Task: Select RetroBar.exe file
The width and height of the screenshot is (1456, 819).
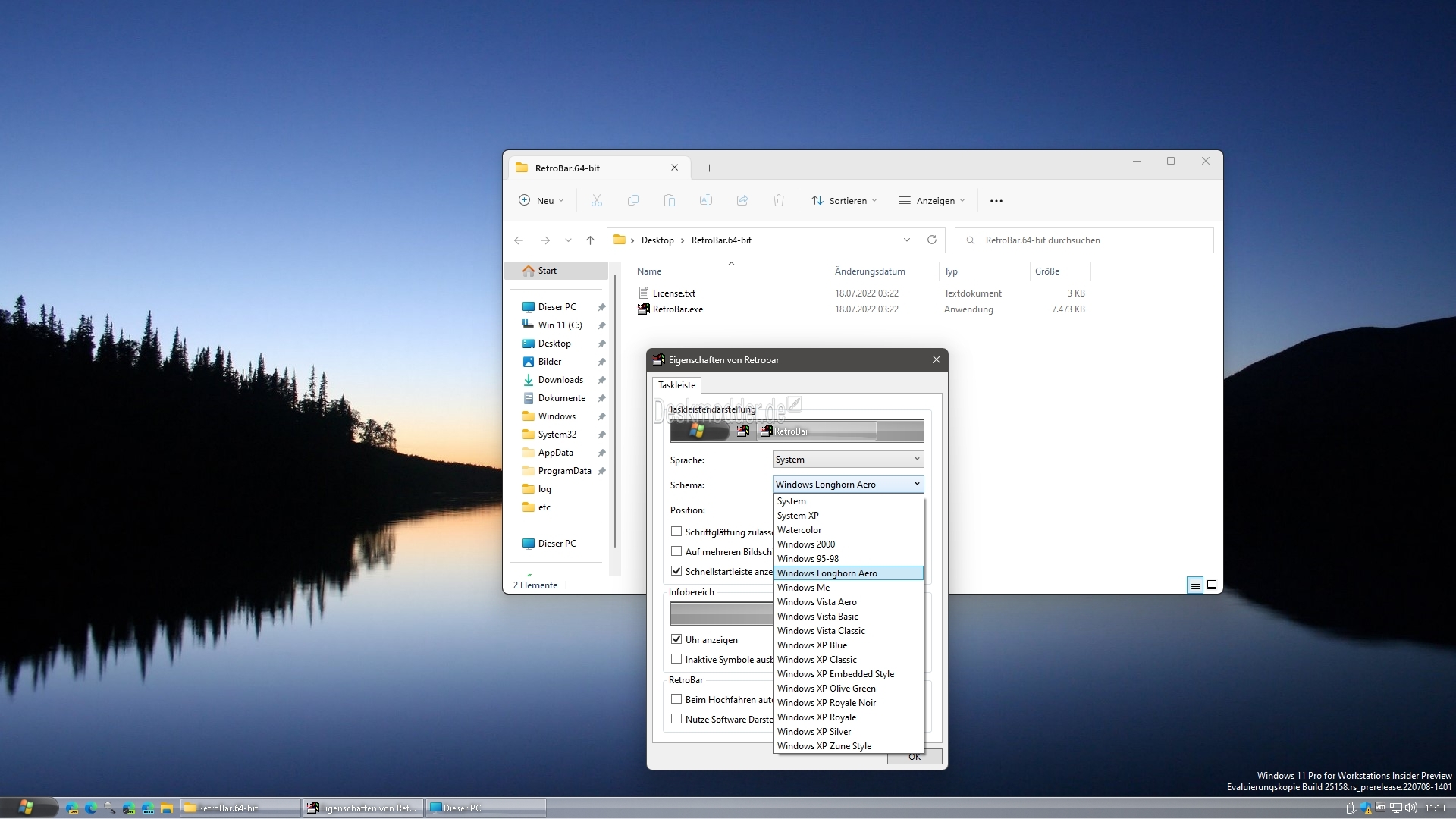Action: [x=678, y=309]
